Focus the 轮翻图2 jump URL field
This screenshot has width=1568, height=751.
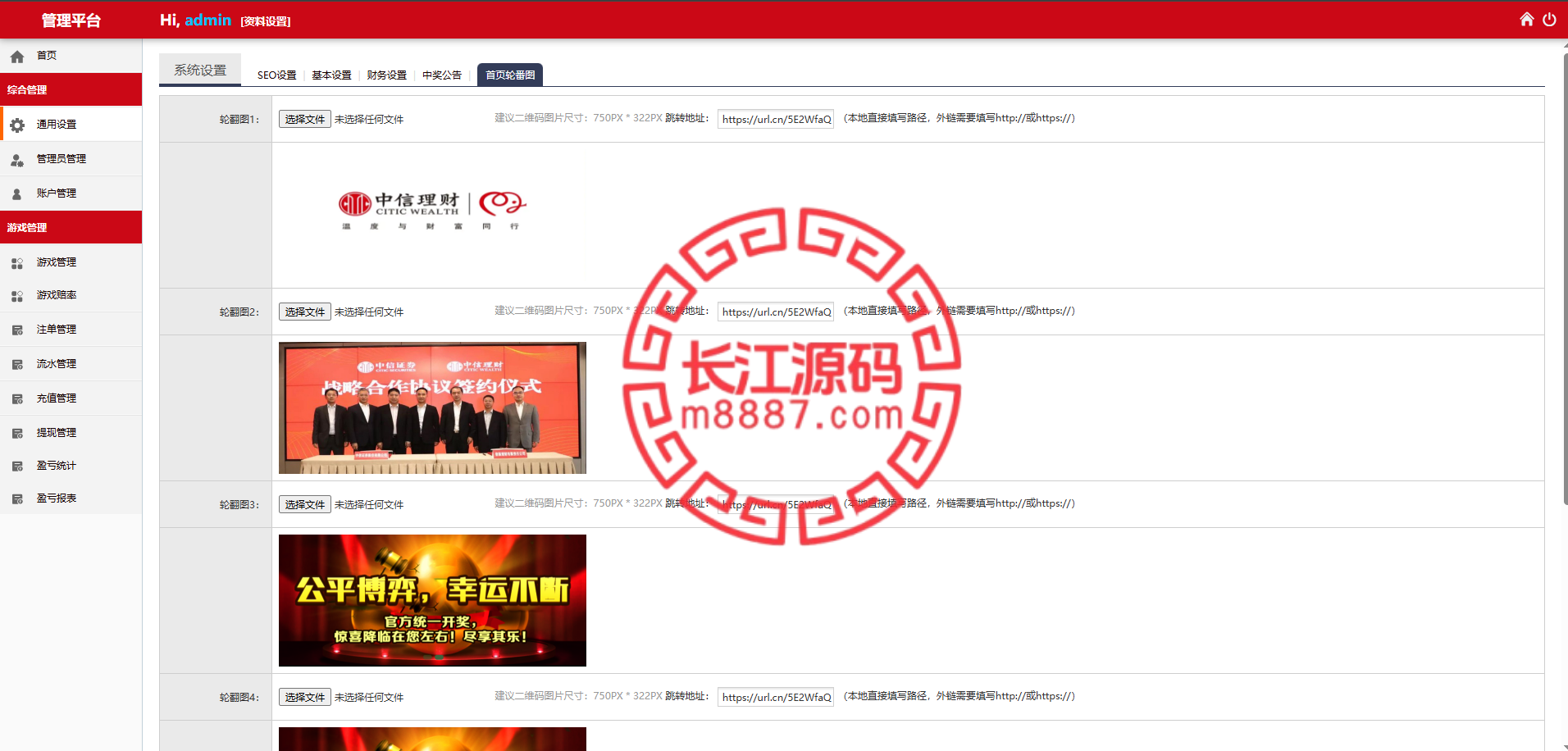point(776,312)
